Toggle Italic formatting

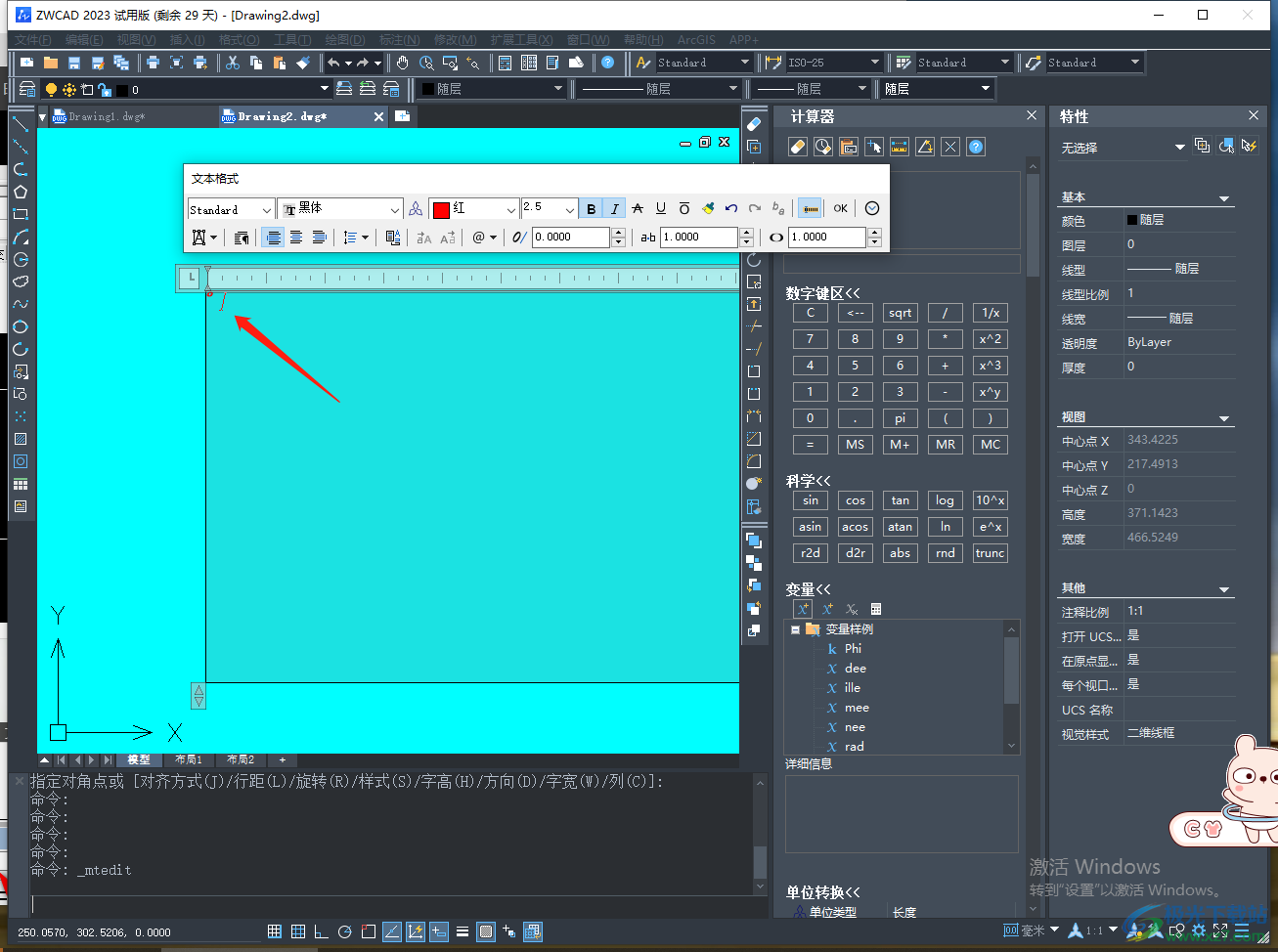tap(614, 208)
